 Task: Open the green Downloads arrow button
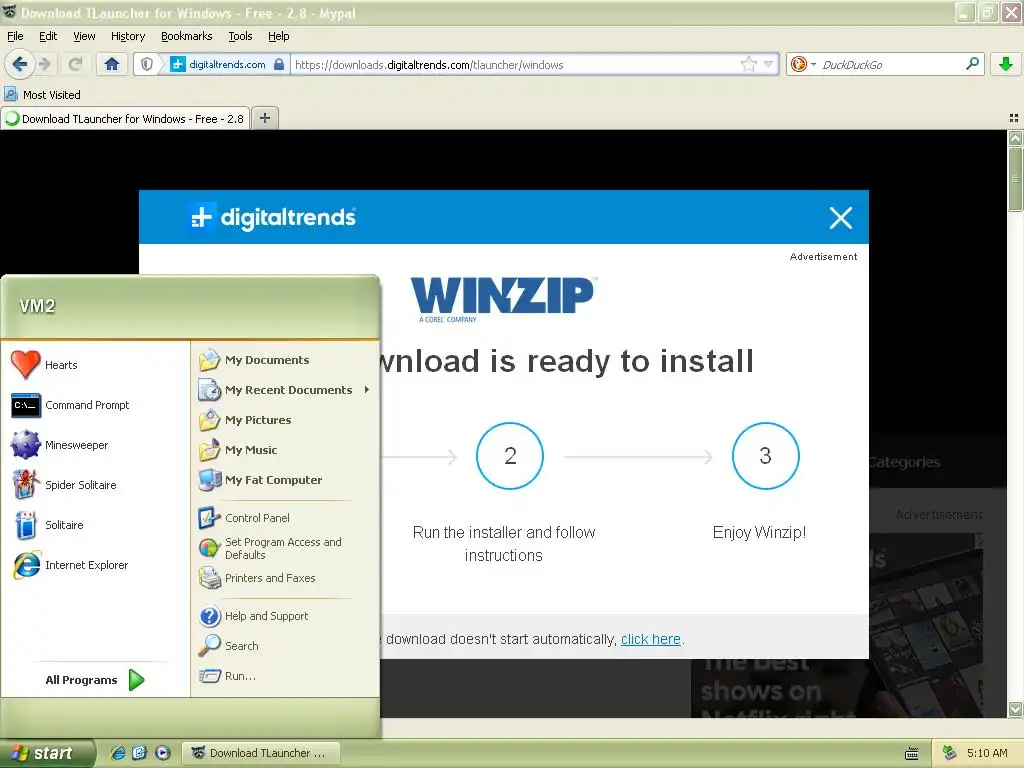(x=1006, y=64)
